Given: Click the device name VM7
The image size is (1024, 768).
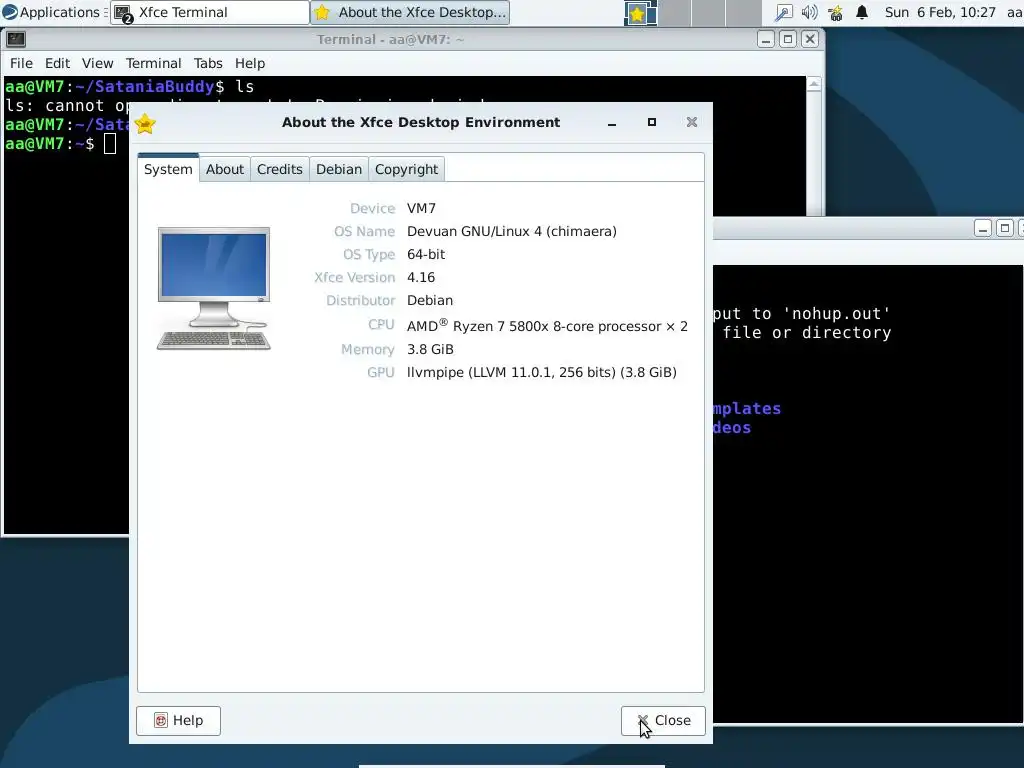Looking at the screenshot, I should coord(421,208).
